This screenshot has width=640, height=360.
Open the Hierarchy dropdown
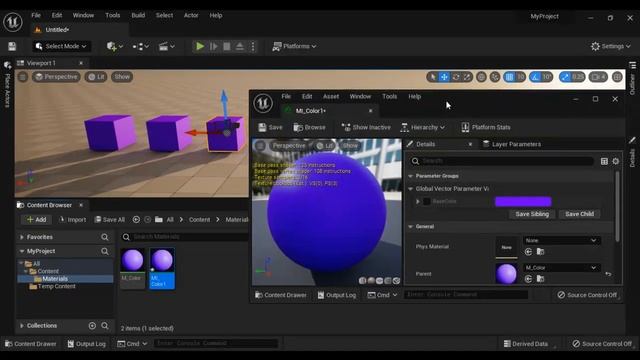coord(422,127)
